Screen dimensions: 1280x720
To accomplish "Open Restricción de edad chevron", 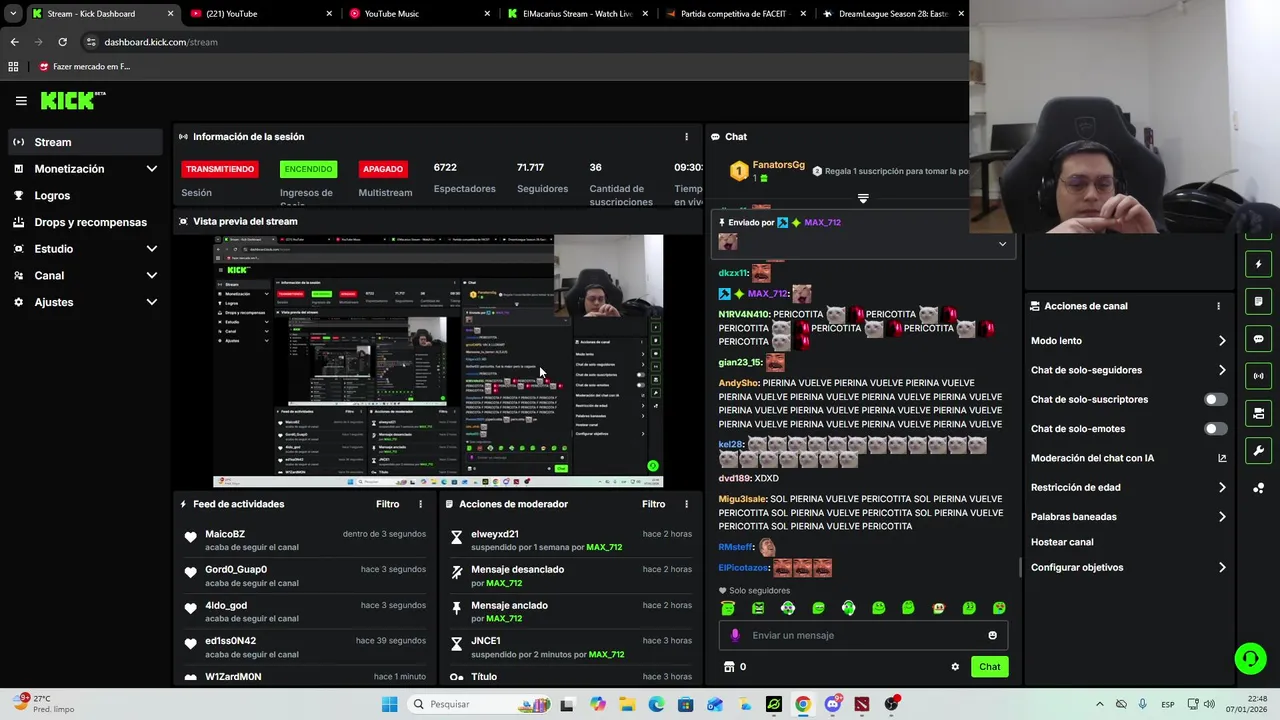I will 1222,487.
